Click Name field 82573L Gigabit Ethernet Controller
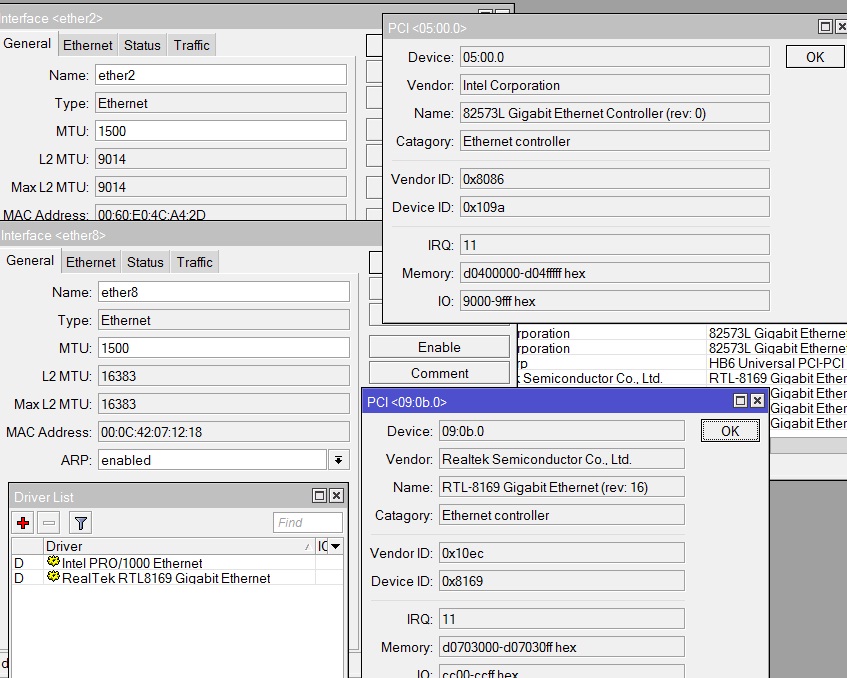 pyautogui.click(x=615, y=113)
